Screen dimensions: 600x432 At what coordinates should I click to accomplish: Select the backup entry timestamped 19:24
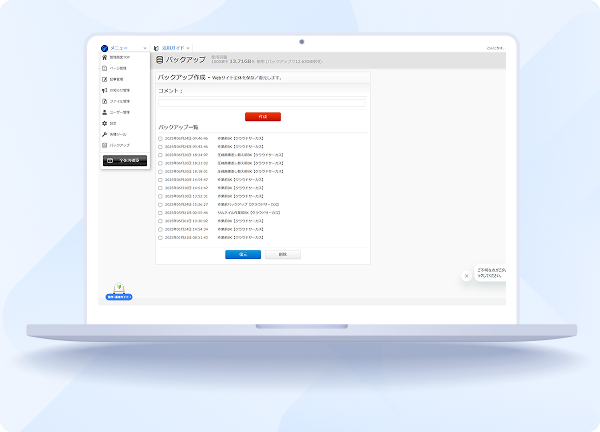[x=160, y=155]
